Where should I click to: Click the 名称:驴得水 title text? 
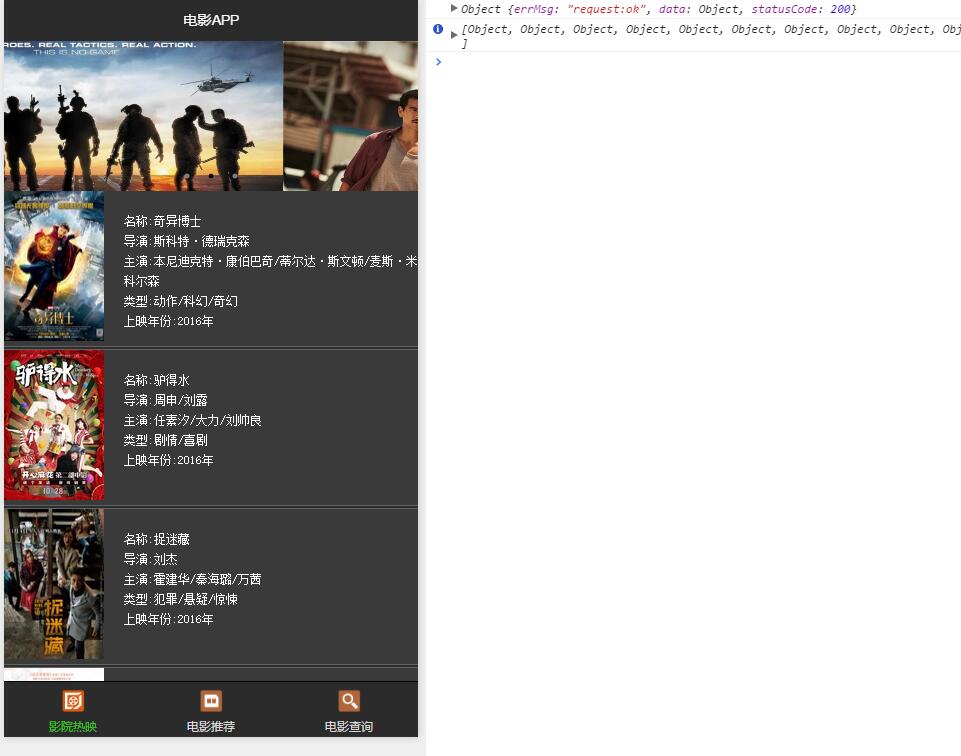[x=156, y=380]
